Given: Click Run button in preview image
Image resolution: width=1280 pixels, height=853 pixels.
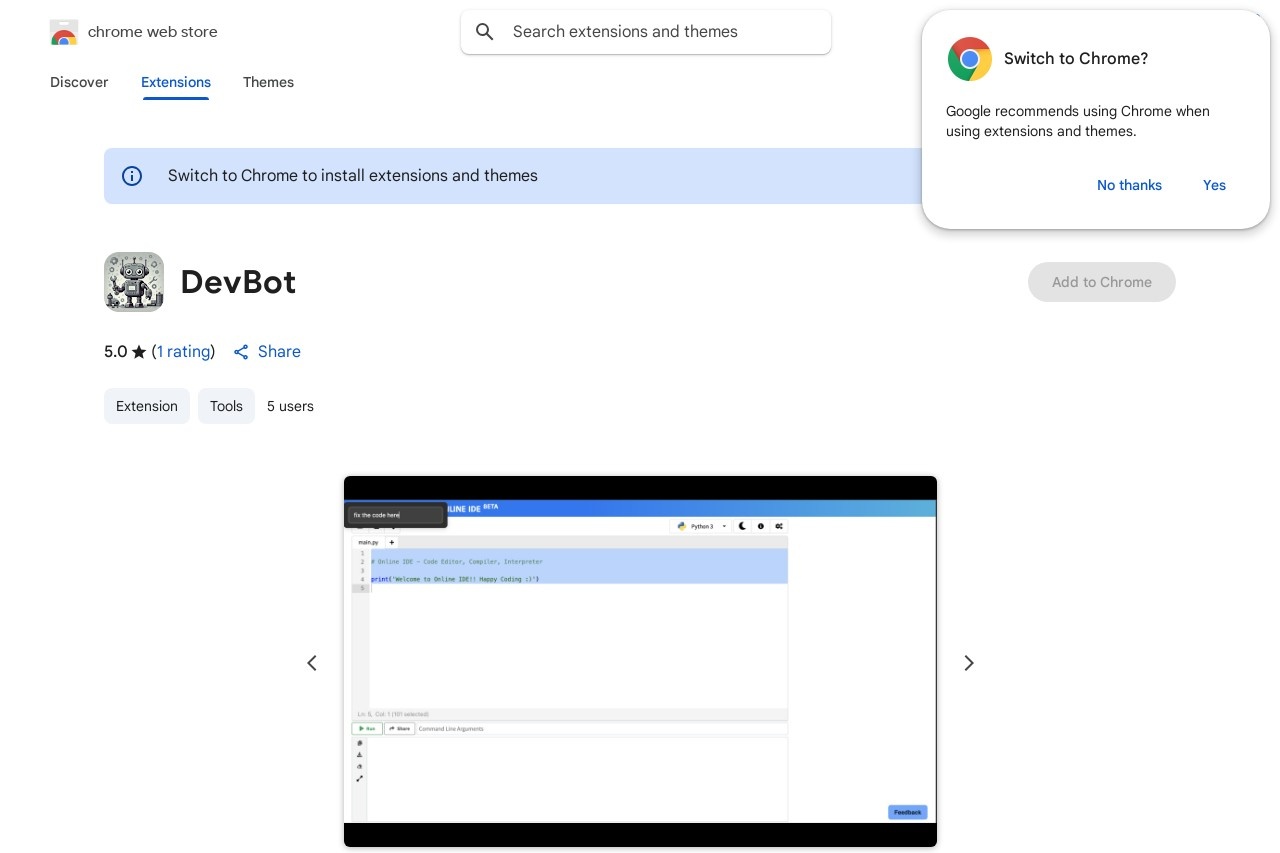Looking at the screenshot, I should tap(367, 729).
